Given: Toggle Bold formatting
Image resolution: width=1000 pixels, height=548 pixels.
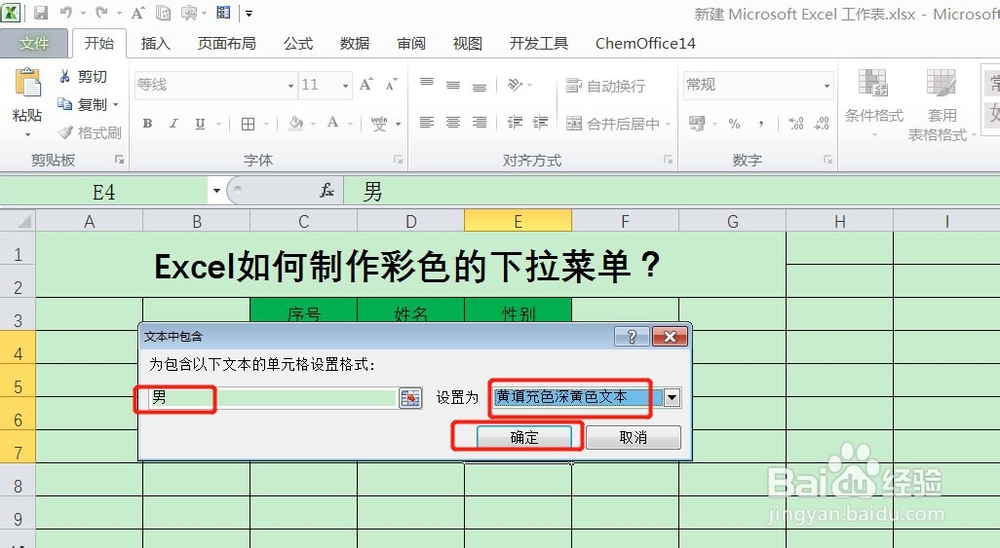Looking at the screenshot, I should coord(147,123).
